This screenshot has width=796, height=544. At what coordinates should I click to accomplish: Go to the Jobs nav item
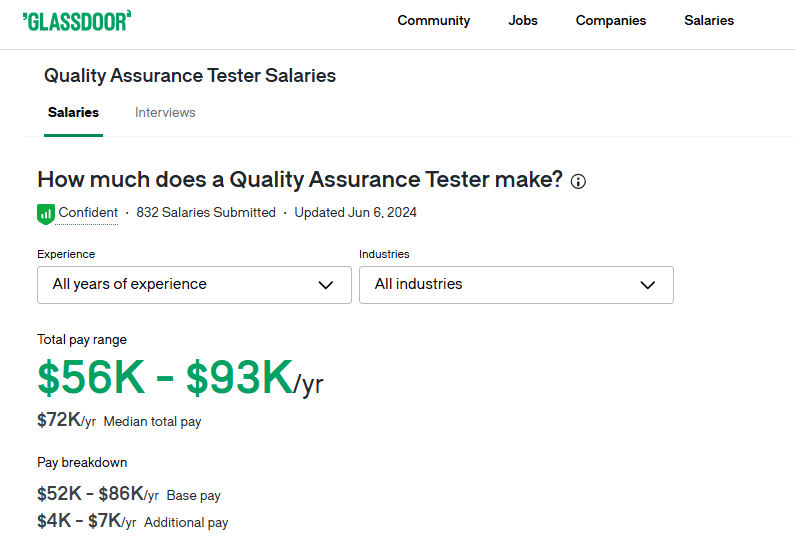coord(522,20)
